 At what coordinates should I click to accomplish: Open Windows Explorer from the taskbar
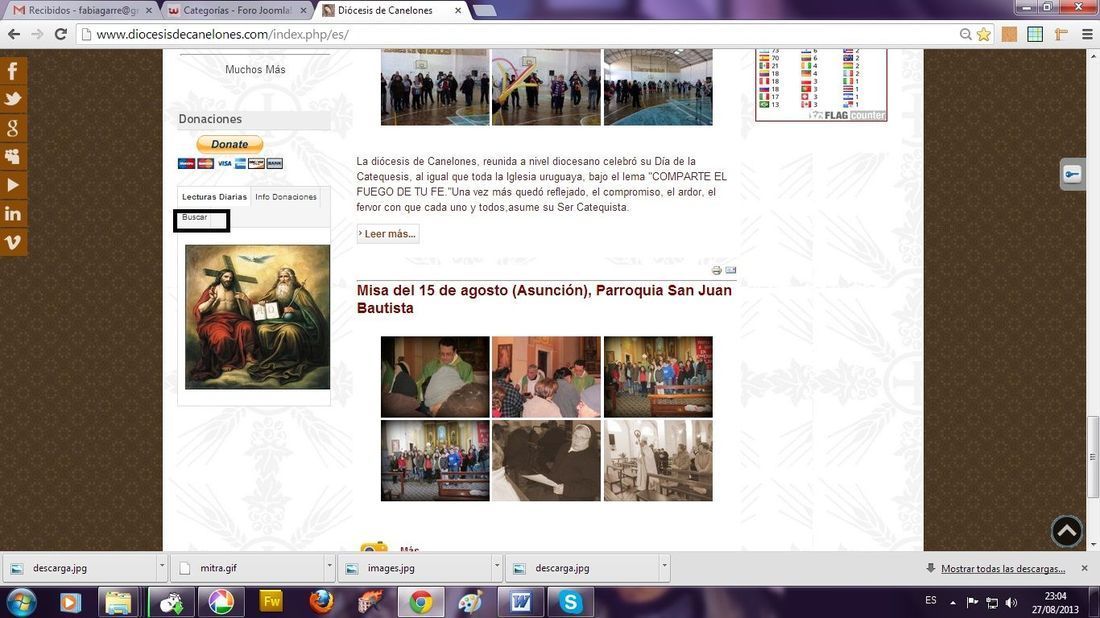click(118, 602)
